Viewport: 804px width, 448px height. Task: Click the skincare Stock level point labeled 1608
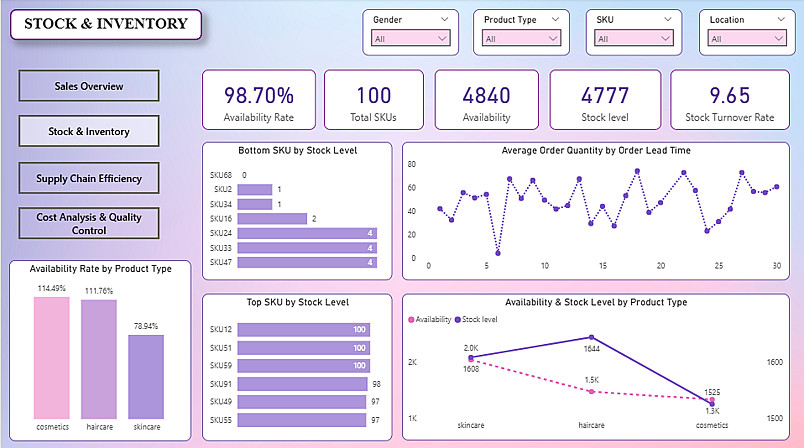click(471, 357)
